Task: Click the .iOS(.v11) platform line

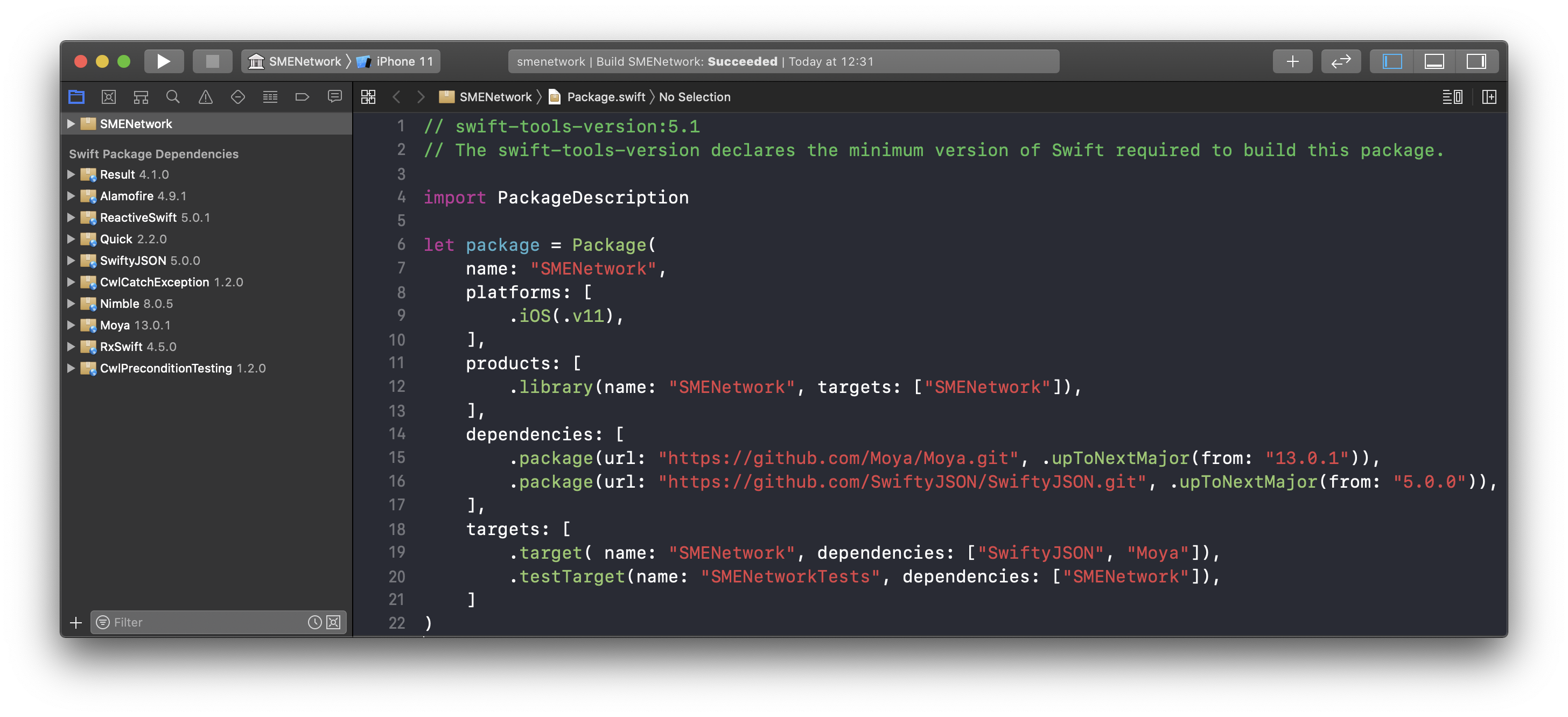Action: 568,315
